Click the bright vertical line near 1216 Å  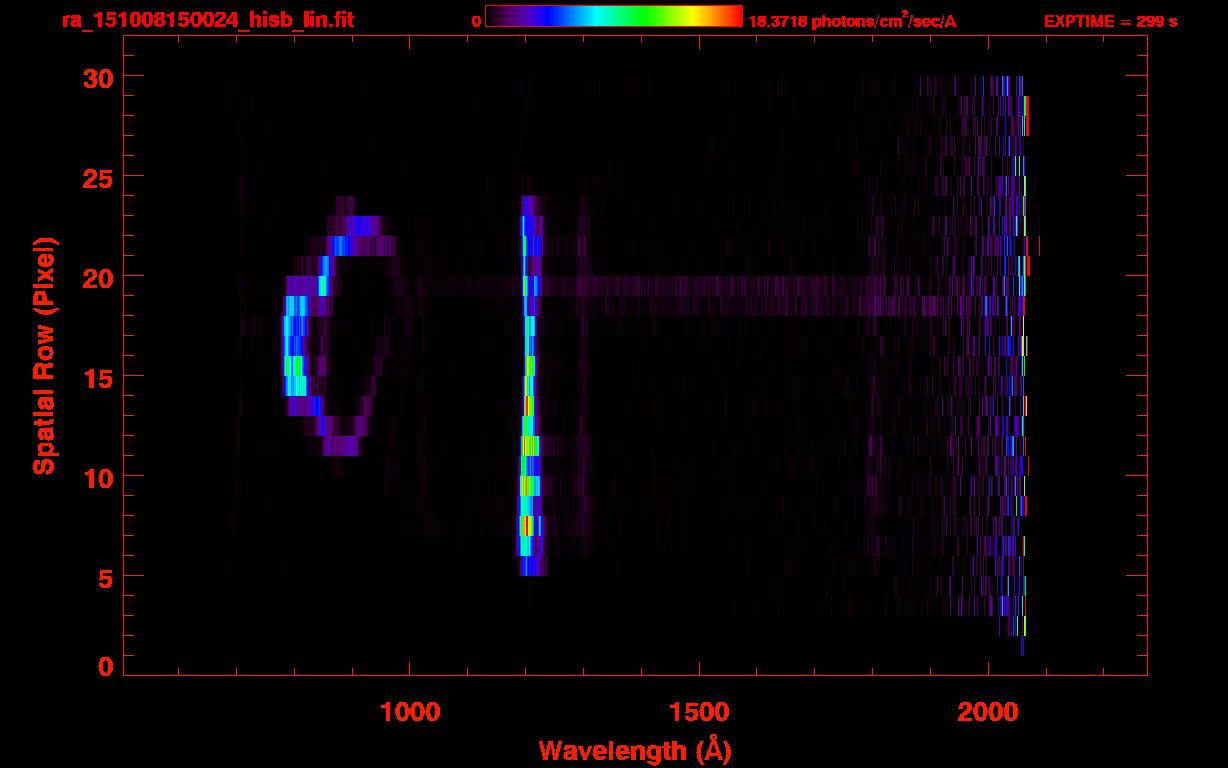pyautogui.click(x=530, y=386)
